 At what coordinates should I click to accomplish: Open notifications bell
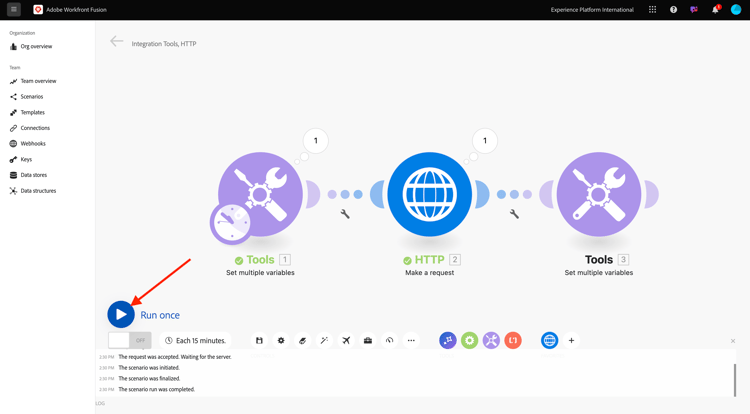click(x=716, y=10)
